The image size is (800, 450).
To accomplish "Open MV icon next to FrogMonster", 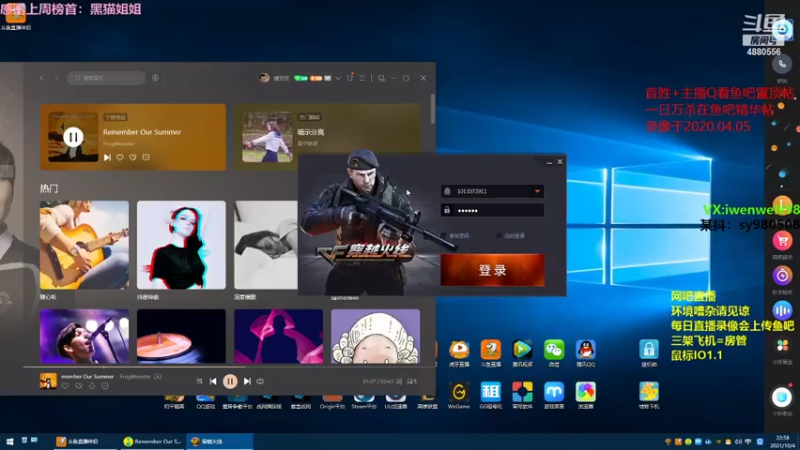I will click(158, 377).
